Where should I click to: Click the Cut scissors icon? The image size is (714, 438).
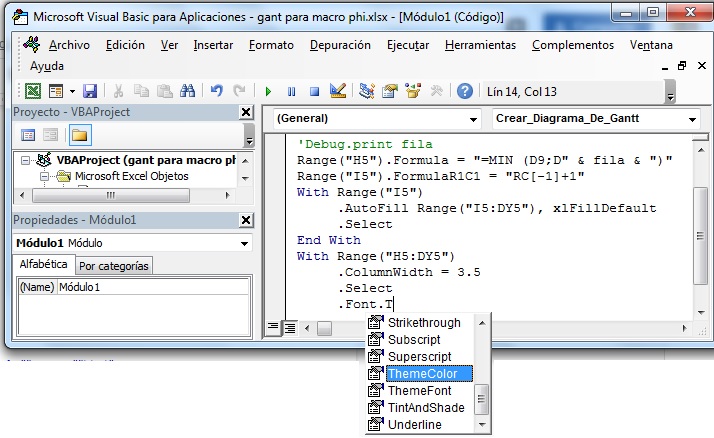click(x=118, y=91)
